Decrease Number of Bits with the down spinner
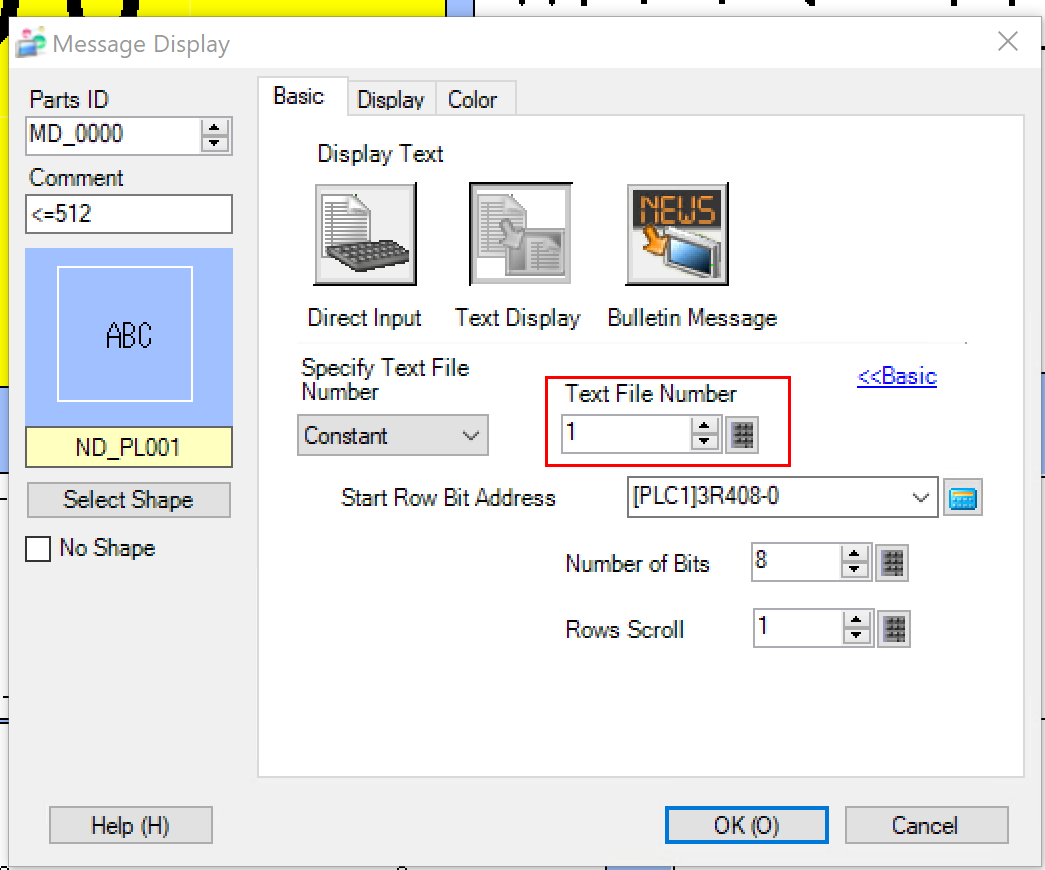The height and width of the screenshot is (870, 1045). (854, 570)
